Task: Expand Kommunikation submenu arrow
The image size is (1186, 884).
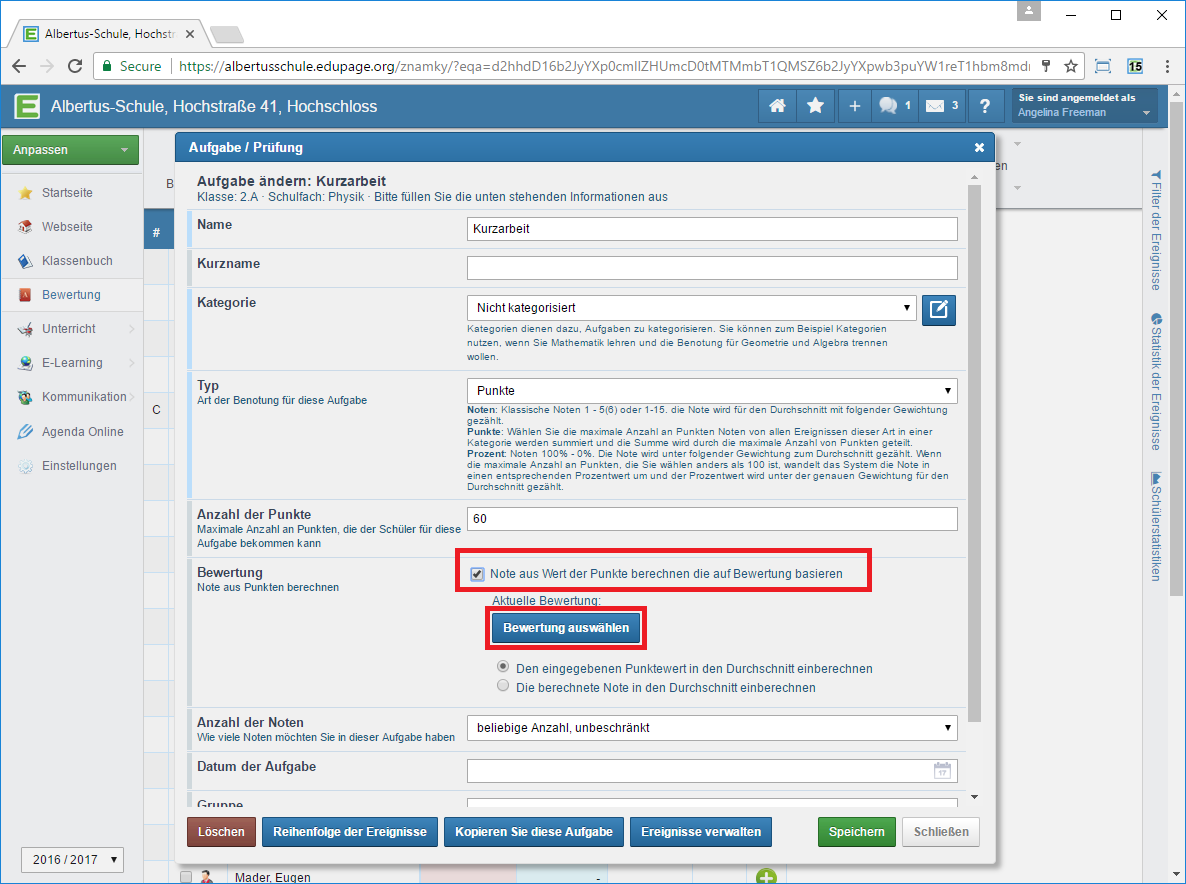Action: [132, 397]
